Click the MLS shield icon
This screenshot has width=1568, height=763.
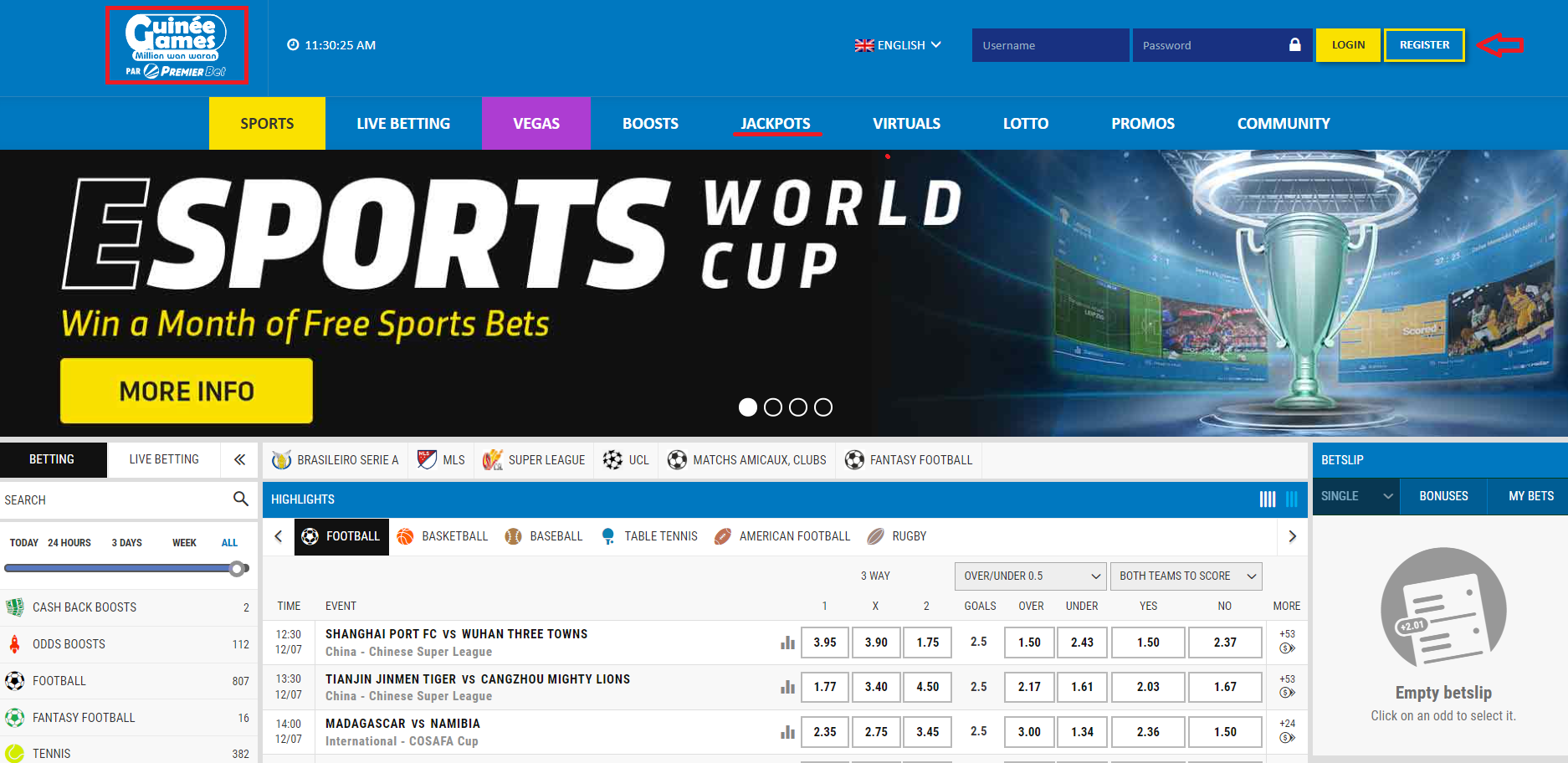(427, 459)
